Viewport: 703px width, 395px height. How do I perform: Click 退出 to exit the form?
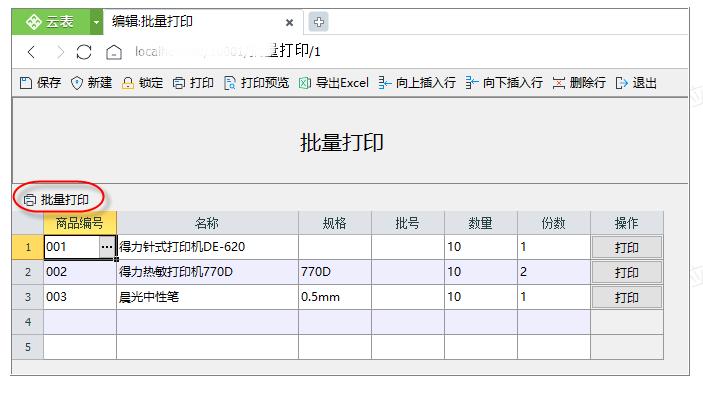(x=636, y=83)
